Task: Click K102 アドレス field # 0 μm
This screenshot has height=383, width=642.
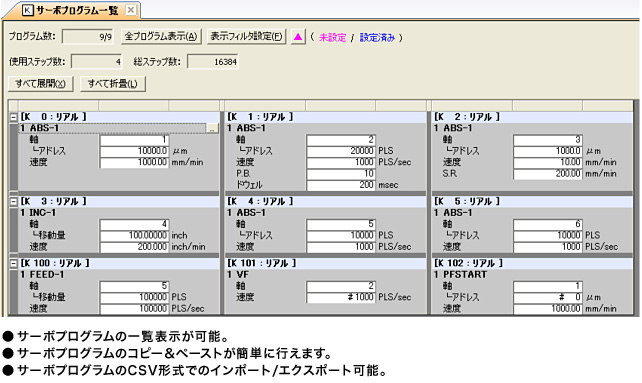Action: pyautogui.click(x=548, y=297)
